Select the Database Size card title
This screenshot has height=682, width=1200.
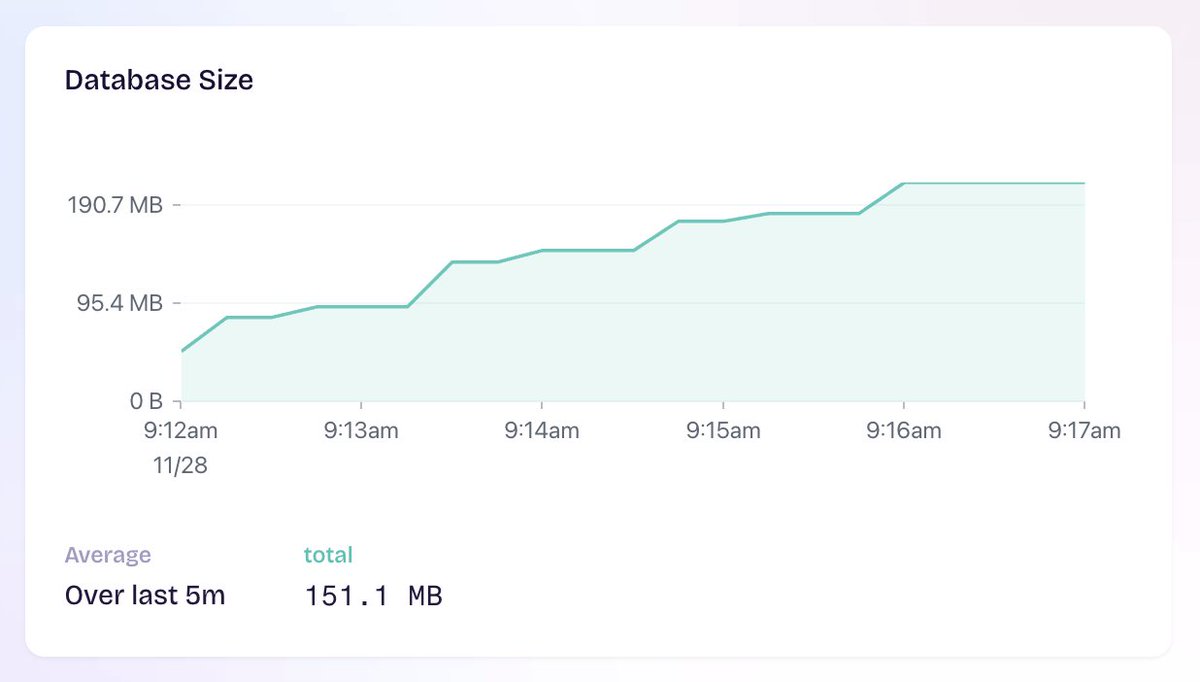pos(159,80)
